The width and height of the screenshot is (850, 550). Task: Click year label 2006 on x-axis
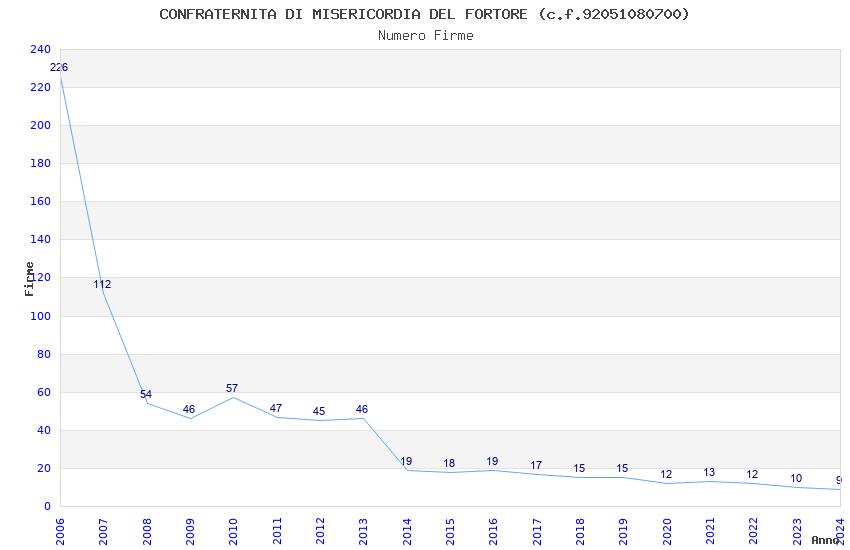[60, 531]
